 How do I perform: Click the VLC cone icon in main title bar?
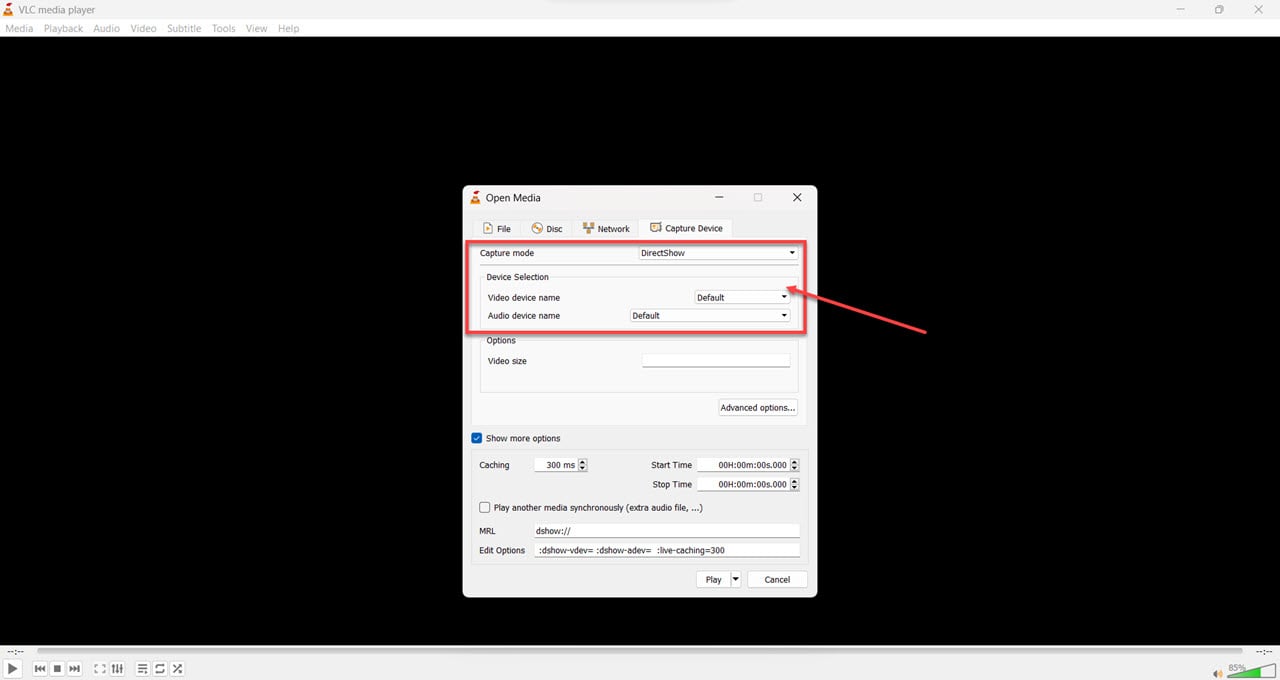[9, 9]
